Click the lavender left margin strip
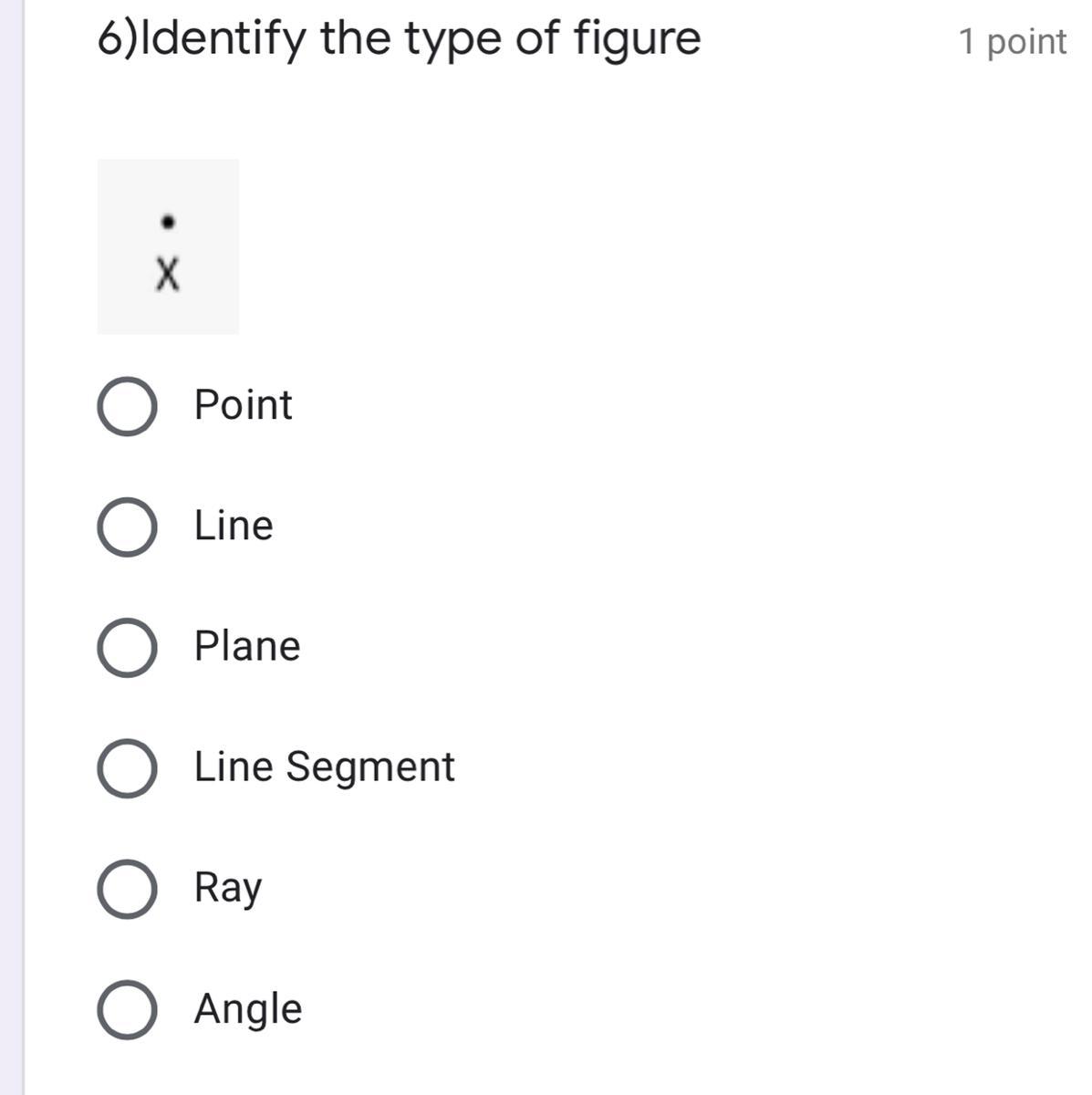This screenshot has width=1092, height=1095. tap(11, 547)
